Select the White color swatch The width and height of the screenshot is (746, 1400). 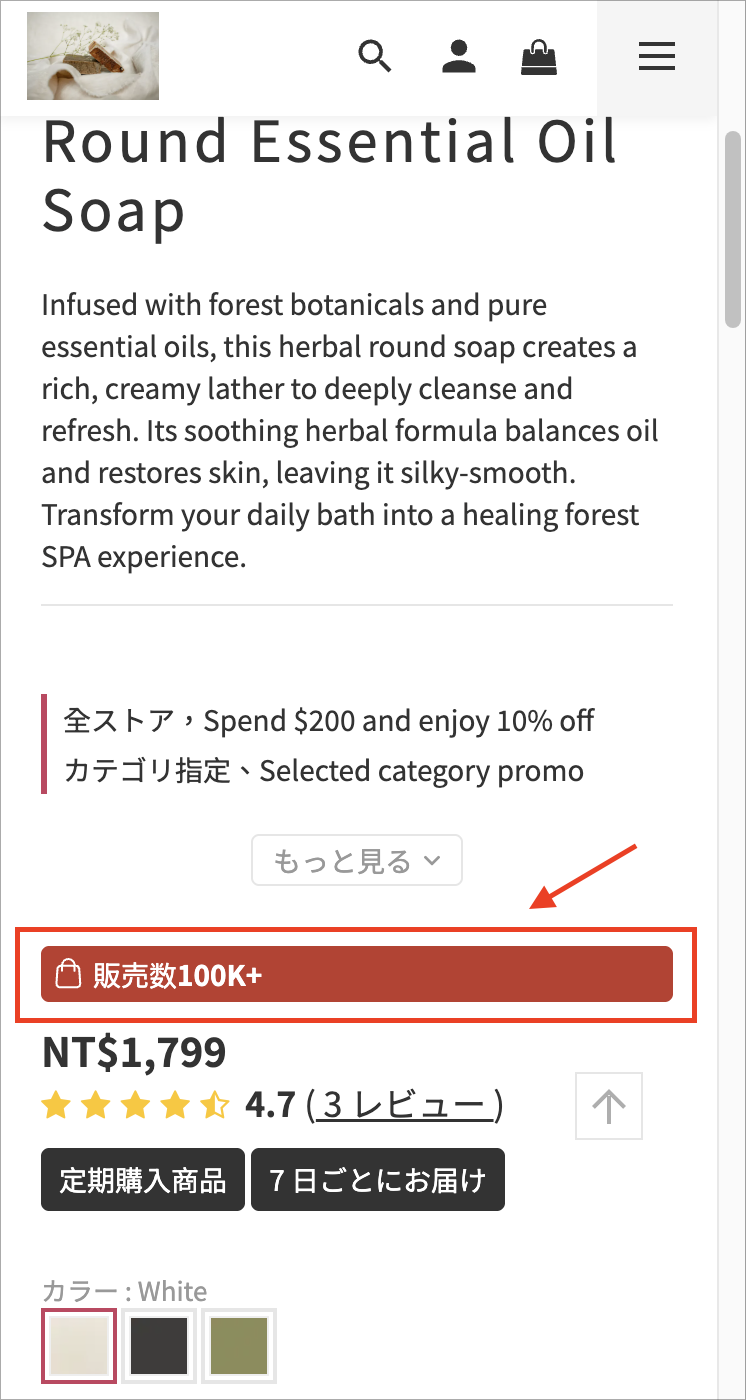(79, 1345)
